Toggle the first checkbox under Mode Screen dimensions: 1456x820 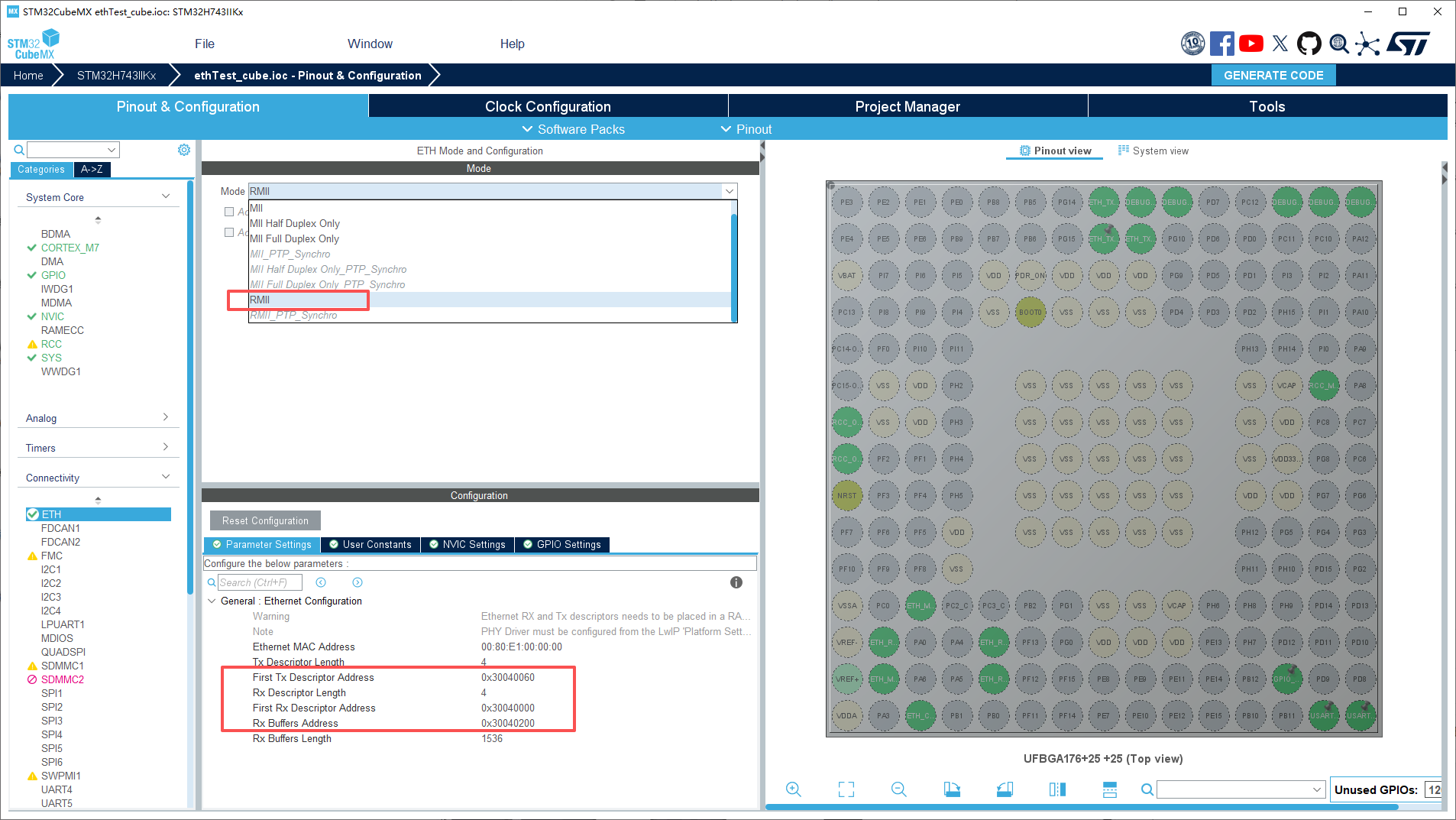tap(229, 212)
